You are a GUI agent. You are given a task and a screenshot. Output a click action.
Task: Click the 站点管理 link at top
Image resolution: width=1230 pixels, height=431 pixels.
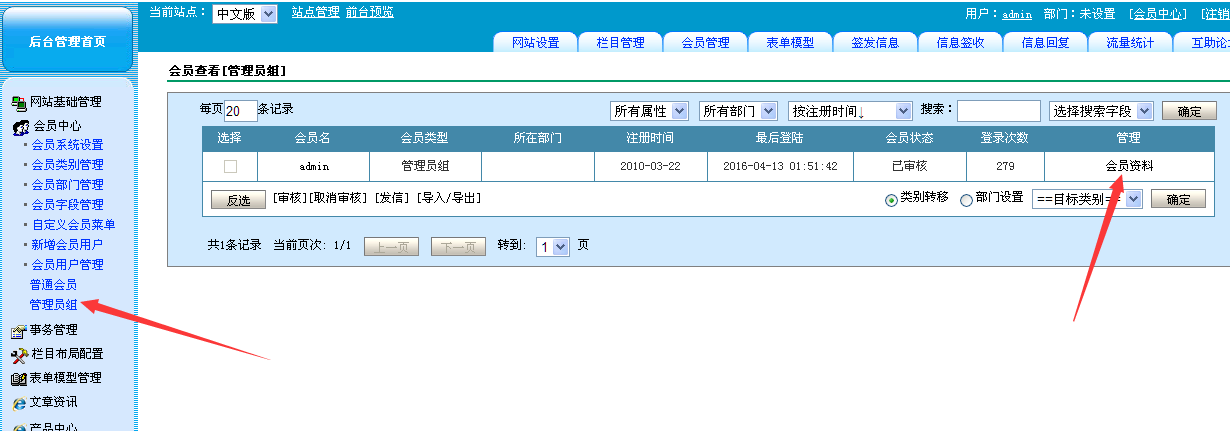click(x=315, y=12)
